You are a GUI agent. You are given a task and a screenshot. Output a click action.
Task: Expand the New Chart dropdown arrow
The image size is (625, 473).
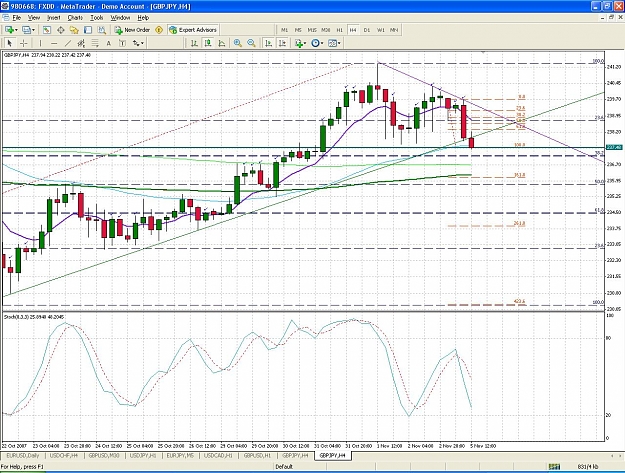(16, 30)
